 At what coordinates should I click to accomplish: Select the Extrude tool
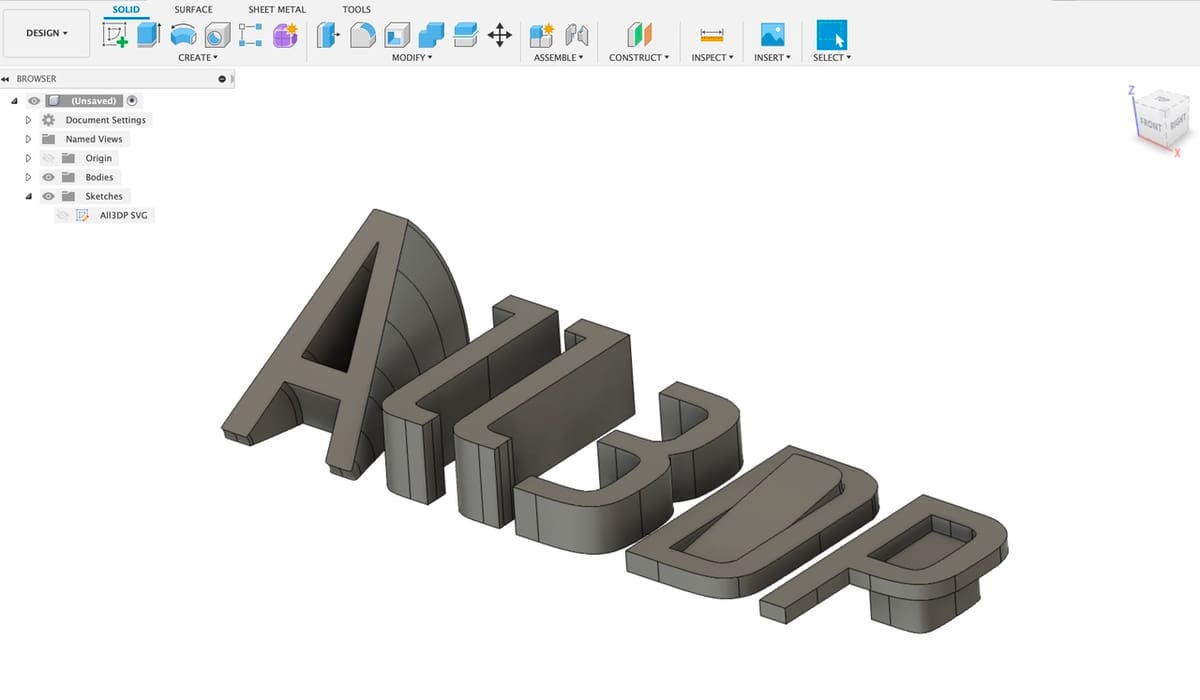(148, 35)
